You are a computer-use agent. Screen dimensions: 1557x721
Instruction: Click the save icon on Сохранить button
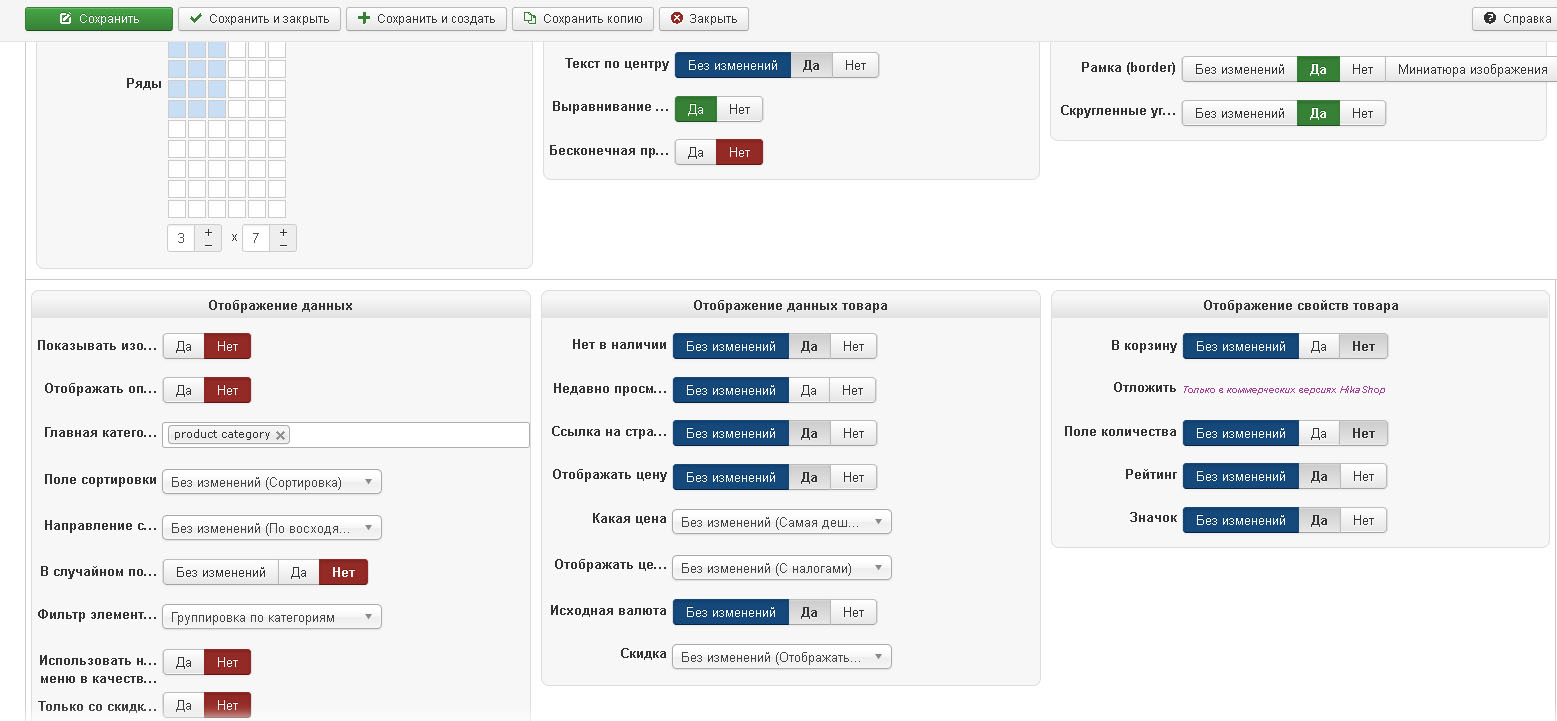[x=66, y=19]
